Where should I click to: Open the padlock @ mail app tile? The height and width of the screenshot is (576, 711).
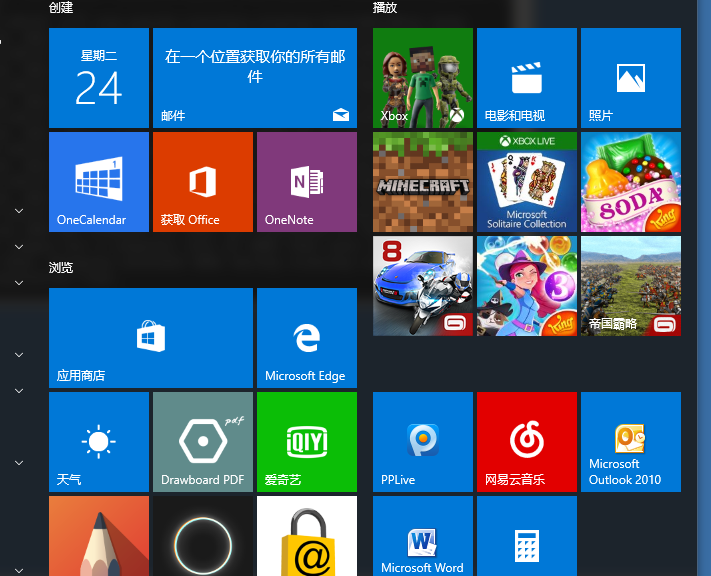307,536
